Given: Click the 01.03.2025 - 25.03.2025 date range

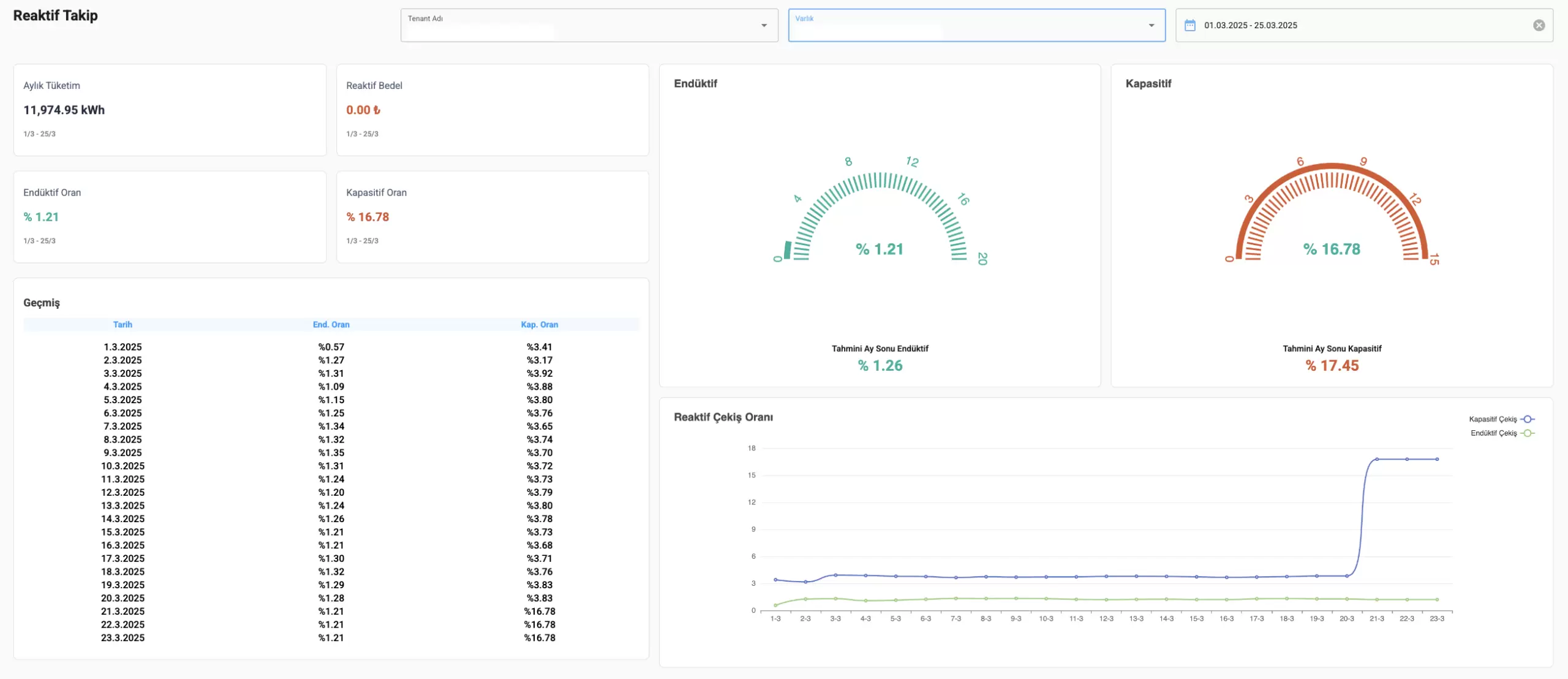Looking at the screenshot, I should click(1250, 25).
